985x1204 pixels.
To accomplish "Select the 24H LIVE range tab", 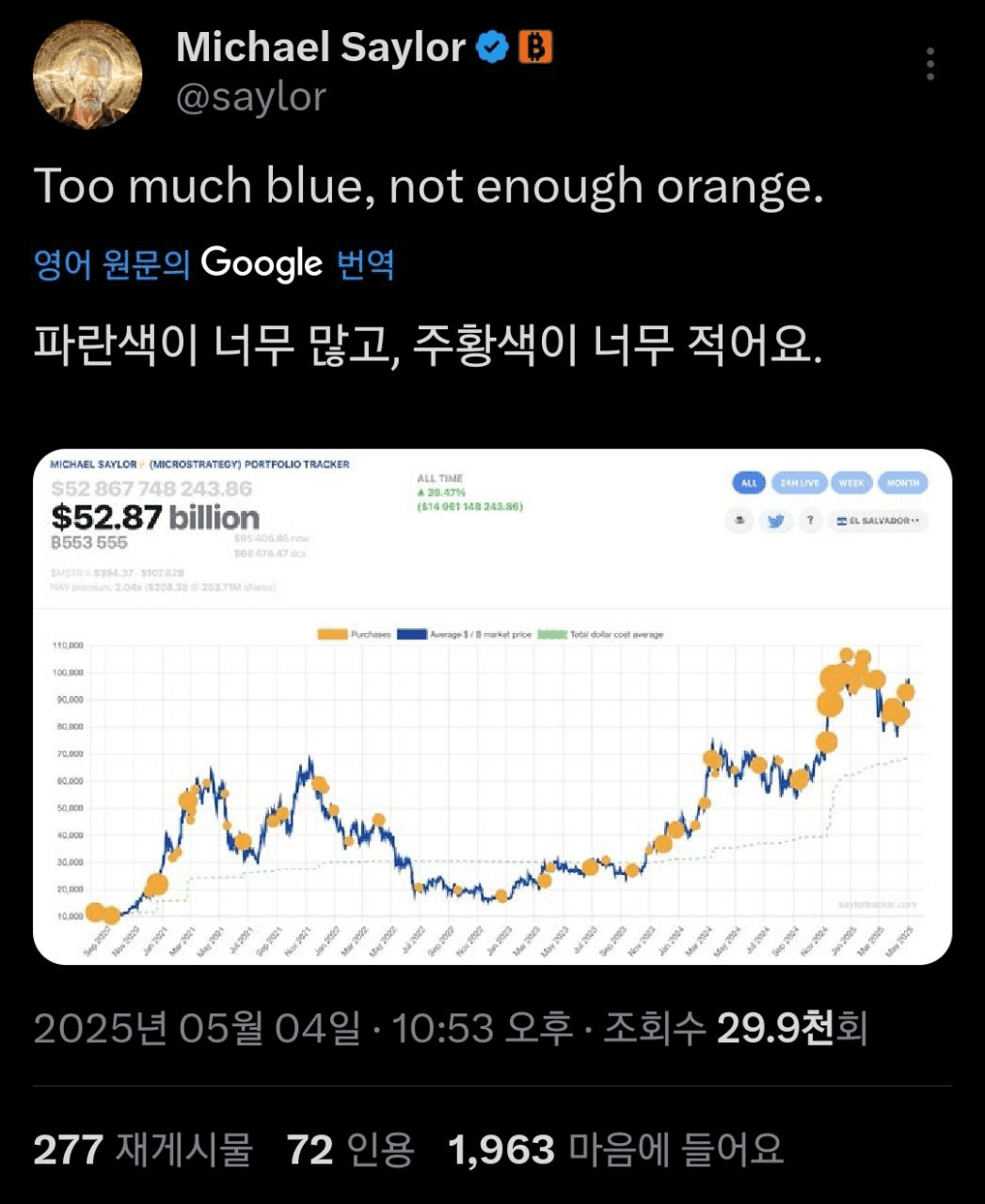I will pos(800,483).
